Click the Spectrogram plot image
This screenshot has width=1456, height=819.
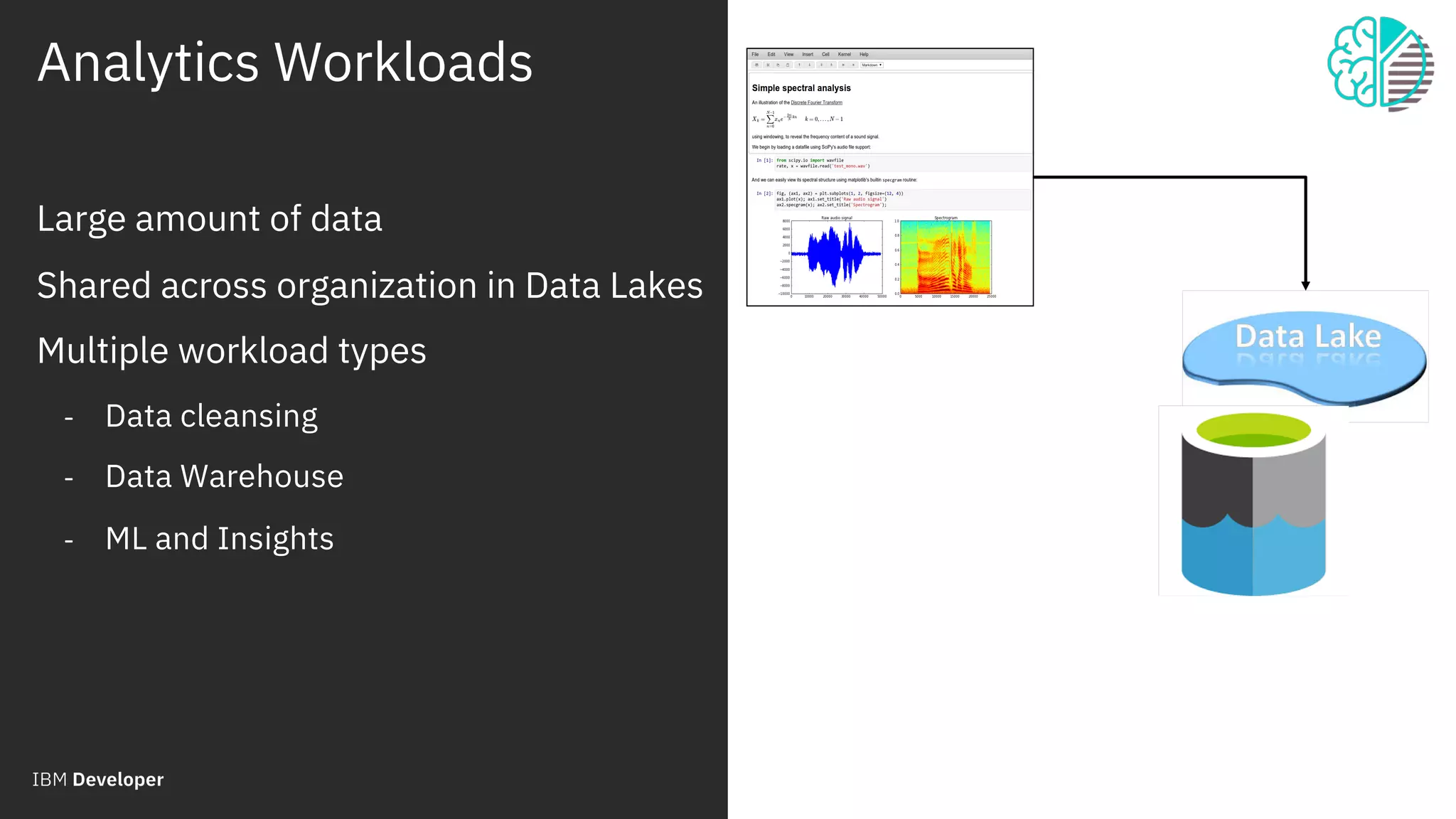coord(946,257)
